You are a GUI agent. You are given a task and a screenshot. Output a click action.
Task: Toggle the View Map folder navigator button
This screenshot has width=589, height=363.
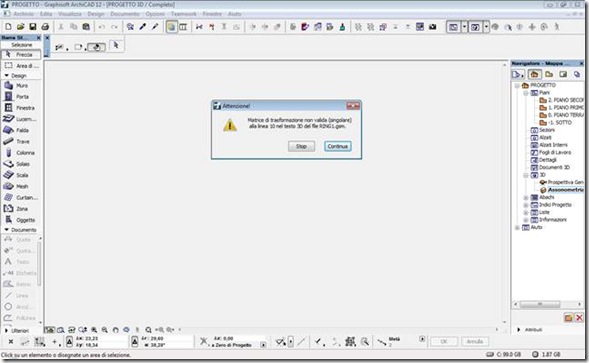coord(549,74)
